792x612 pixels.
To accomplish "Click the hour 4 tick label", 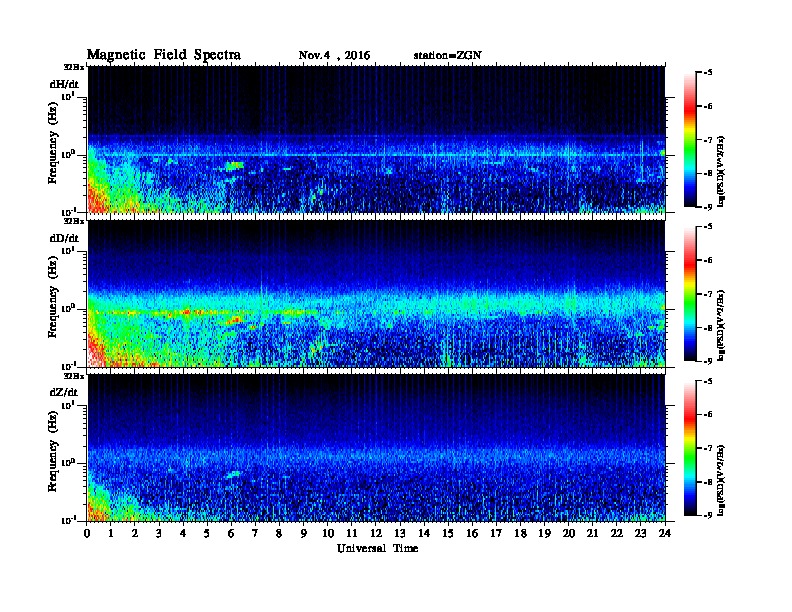I will coord(183,533).
